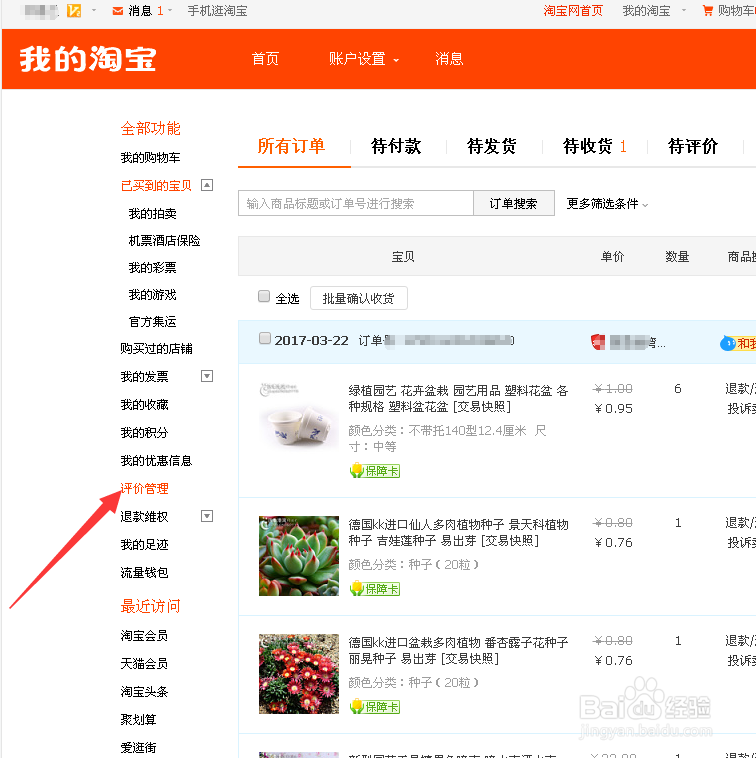Screen dimensions: 756x758
Task: Click 保障卡 badge under 吉娃莲种子 item
Action: click(x=375, y=588)
